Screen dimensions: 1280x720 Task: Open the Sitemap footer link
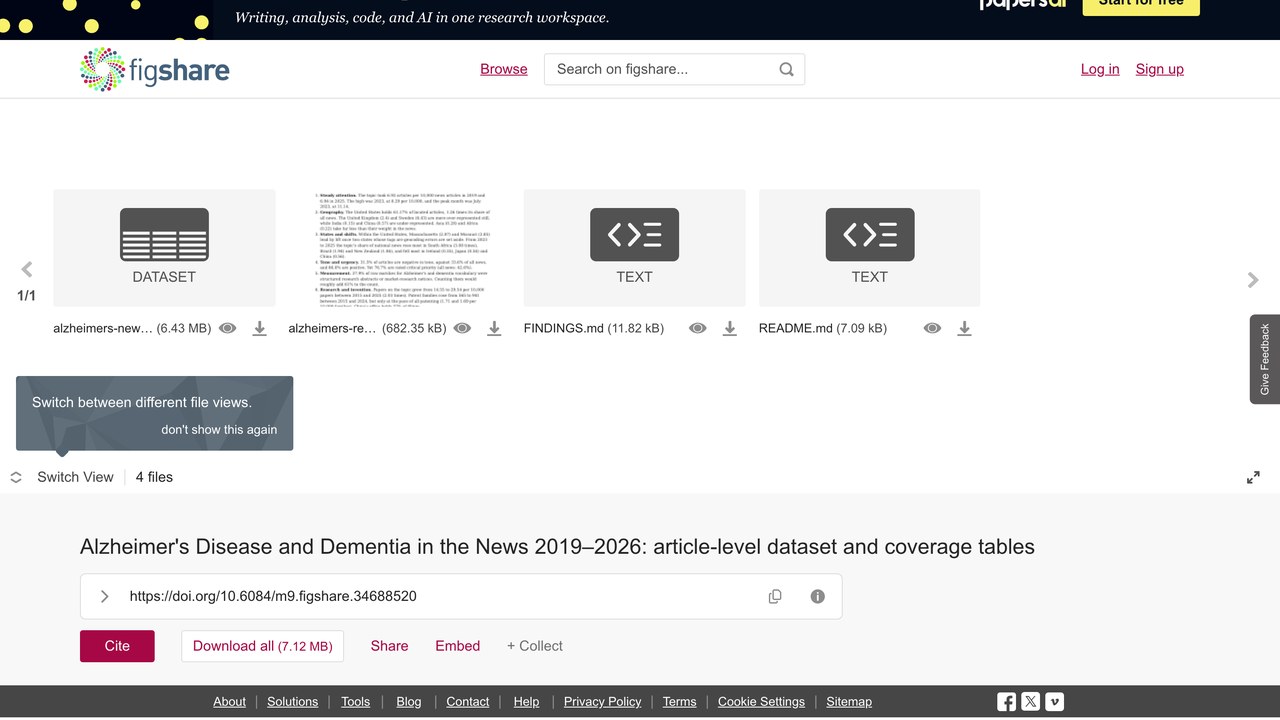click(x=849, y=702)
